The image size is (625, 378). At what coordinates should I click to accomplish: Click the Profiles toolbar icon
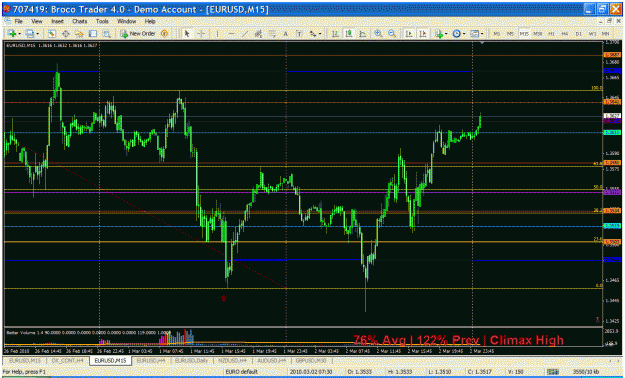29,34
